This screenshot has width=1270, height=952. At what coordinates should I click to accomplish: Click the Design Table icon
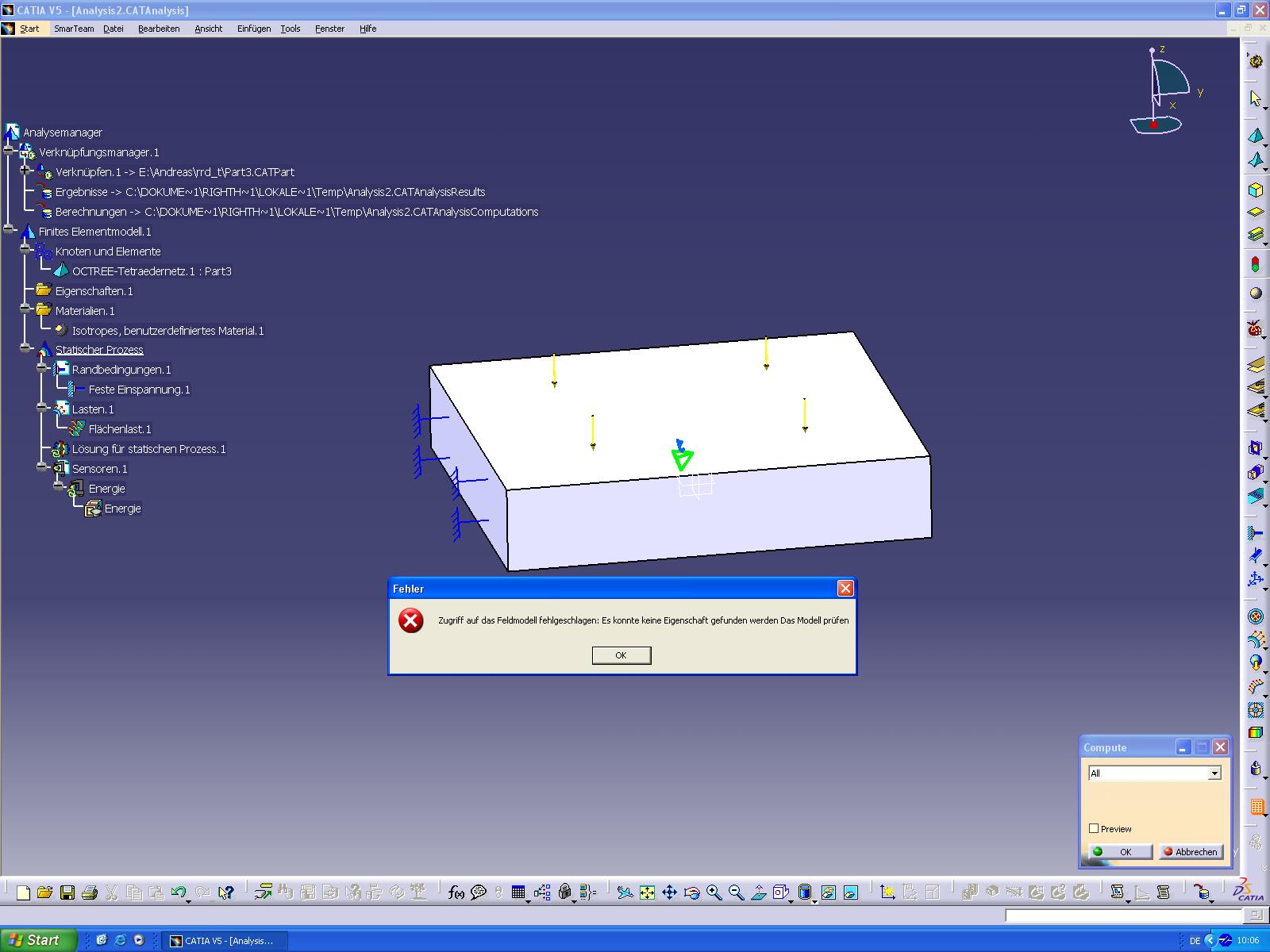click(518, 892)
